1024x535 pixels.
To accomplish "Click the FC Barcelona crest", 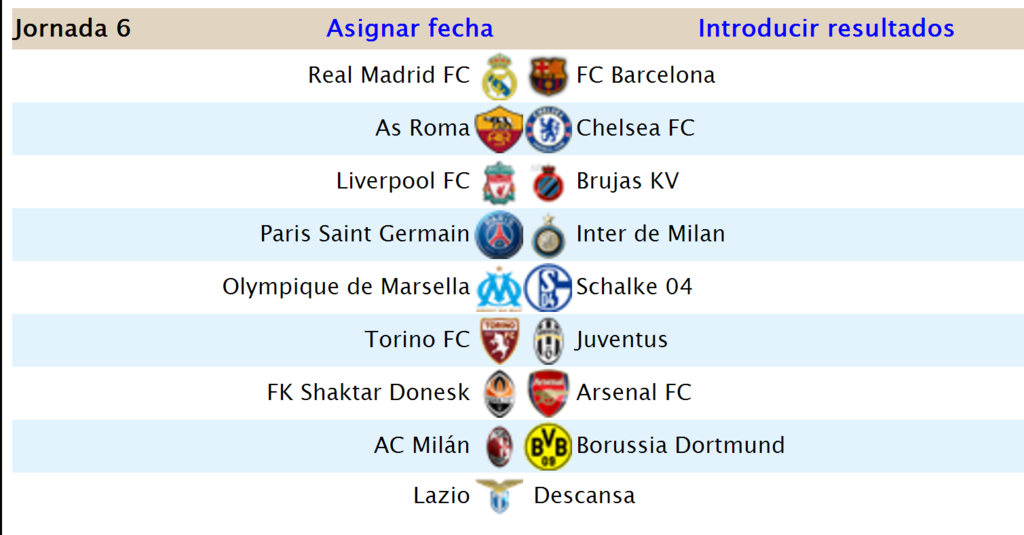I will (548, 76).
